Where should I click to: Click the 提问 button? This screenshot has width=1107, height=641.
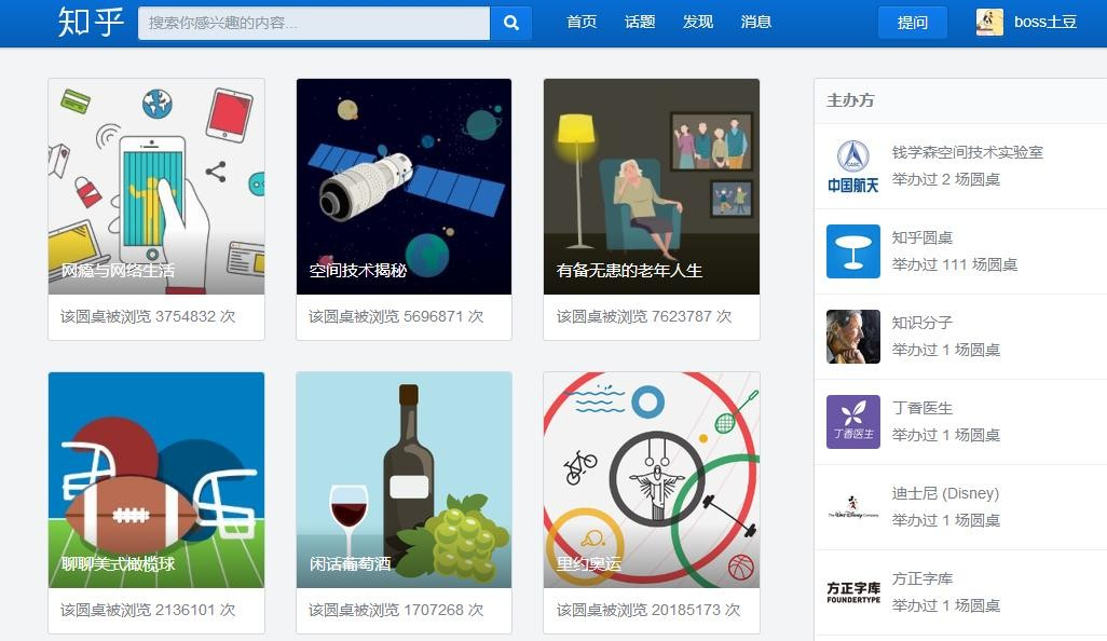click(912, 23)
